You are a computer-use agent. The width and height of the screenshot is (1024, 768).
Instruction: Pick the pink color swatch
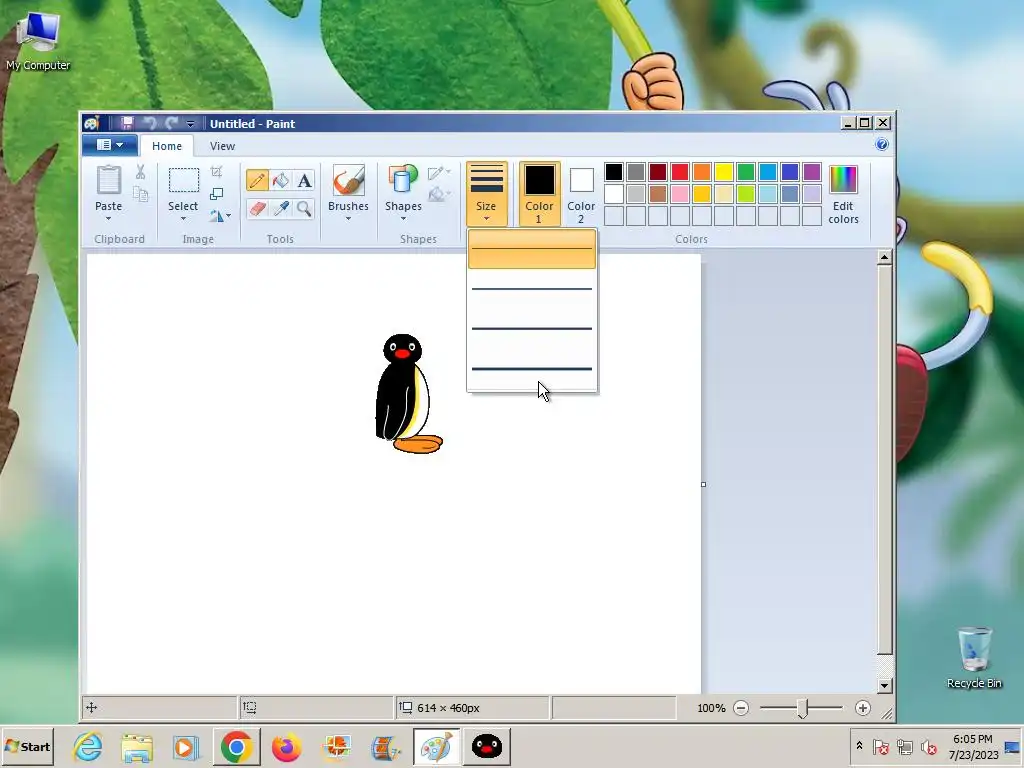[x=680, y=194]
